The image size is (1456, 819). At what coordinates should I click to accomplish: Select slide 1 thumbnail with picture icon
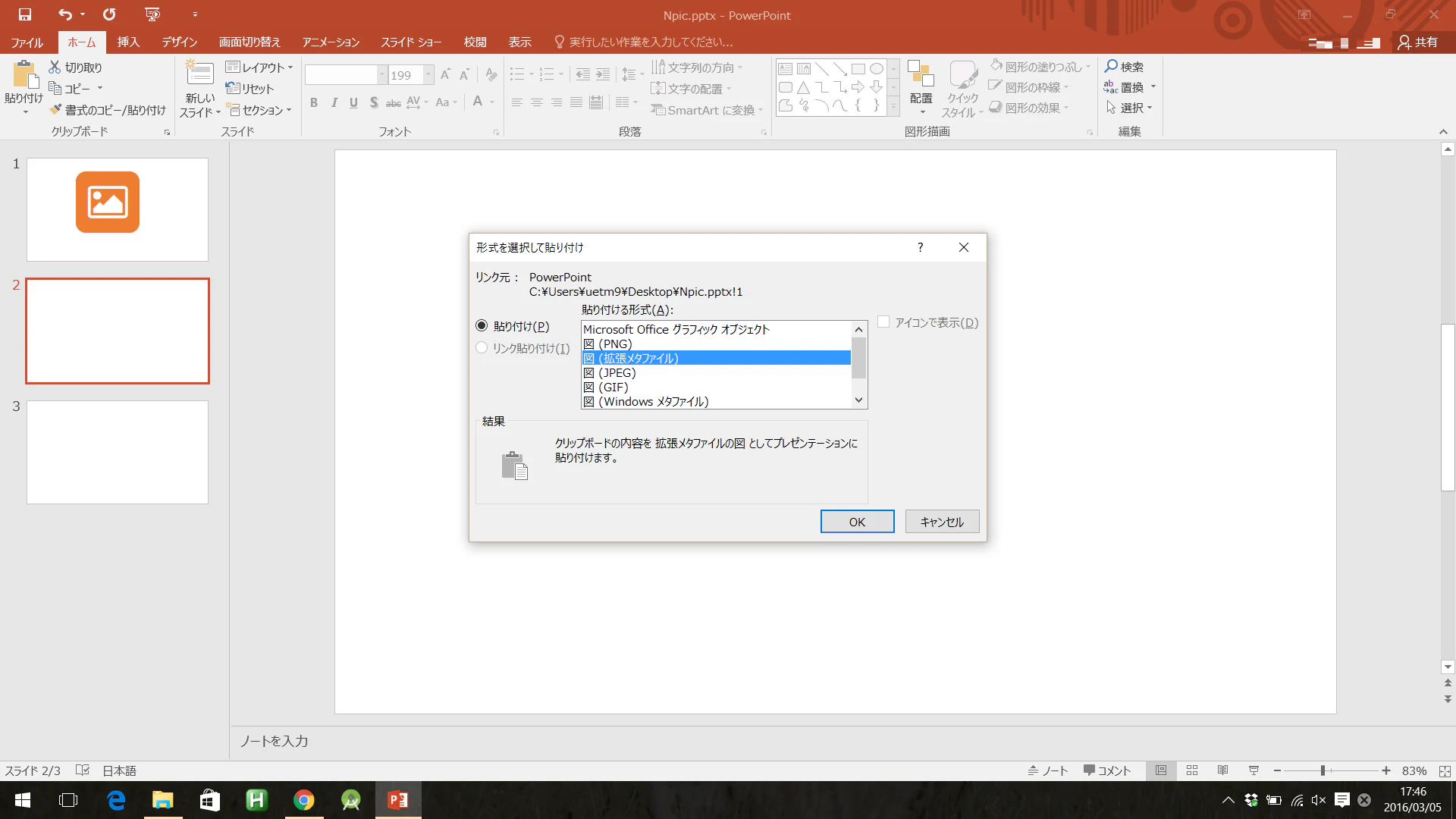click(118, 209)
